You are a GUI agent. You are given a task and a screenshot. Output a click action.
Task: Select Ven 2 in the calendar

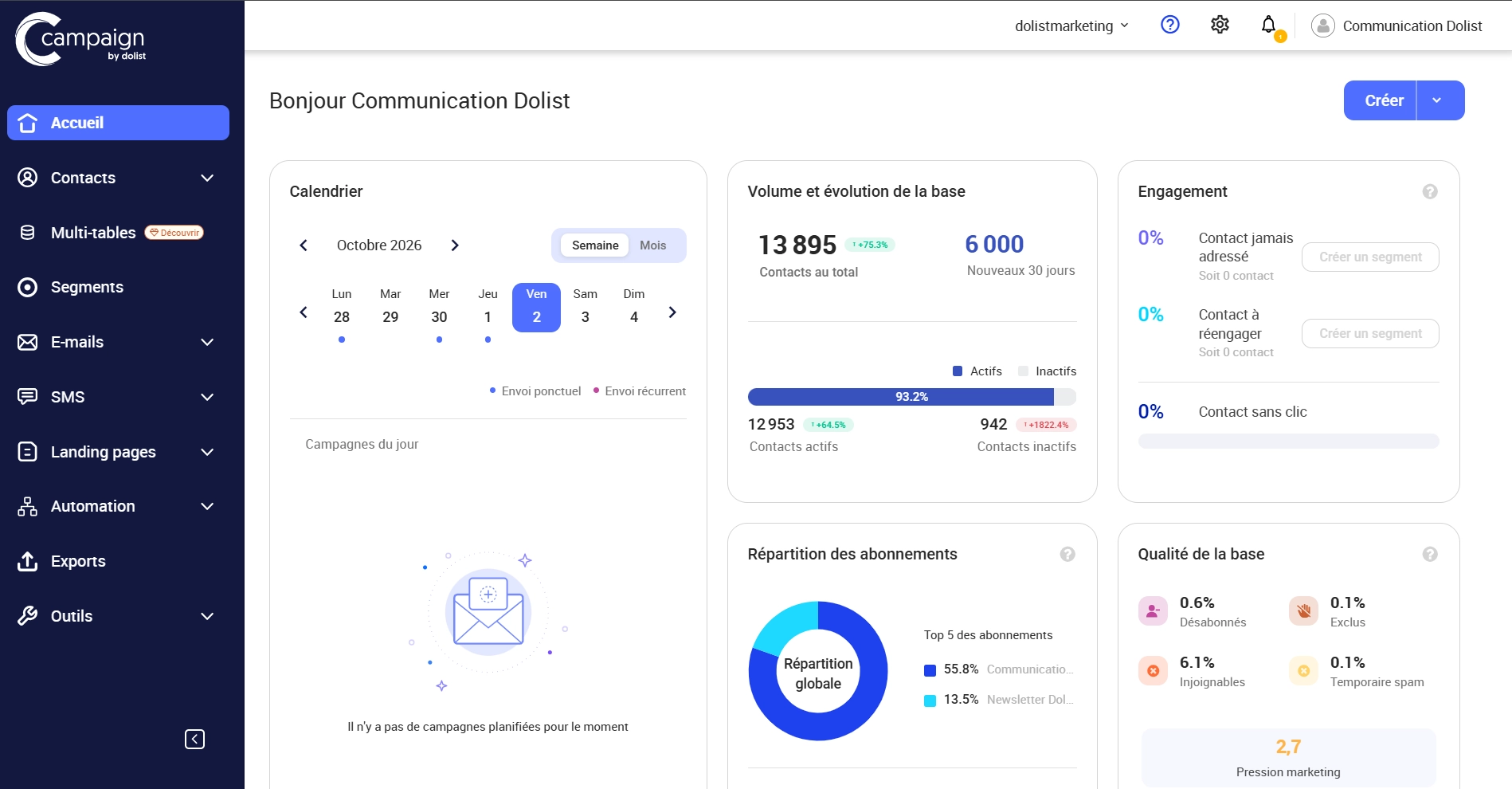click(x=536, y=308)
